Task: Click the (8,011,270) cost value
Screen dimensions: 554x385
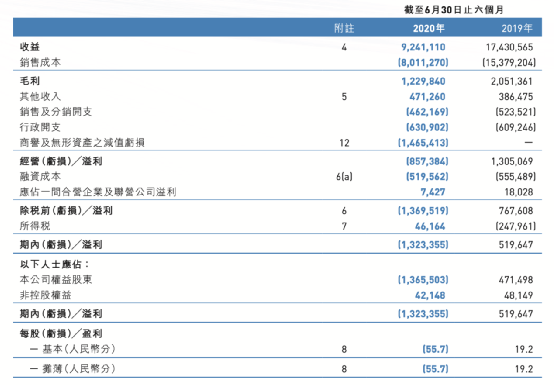Action: pyautogui.click(x=423, y=63)
